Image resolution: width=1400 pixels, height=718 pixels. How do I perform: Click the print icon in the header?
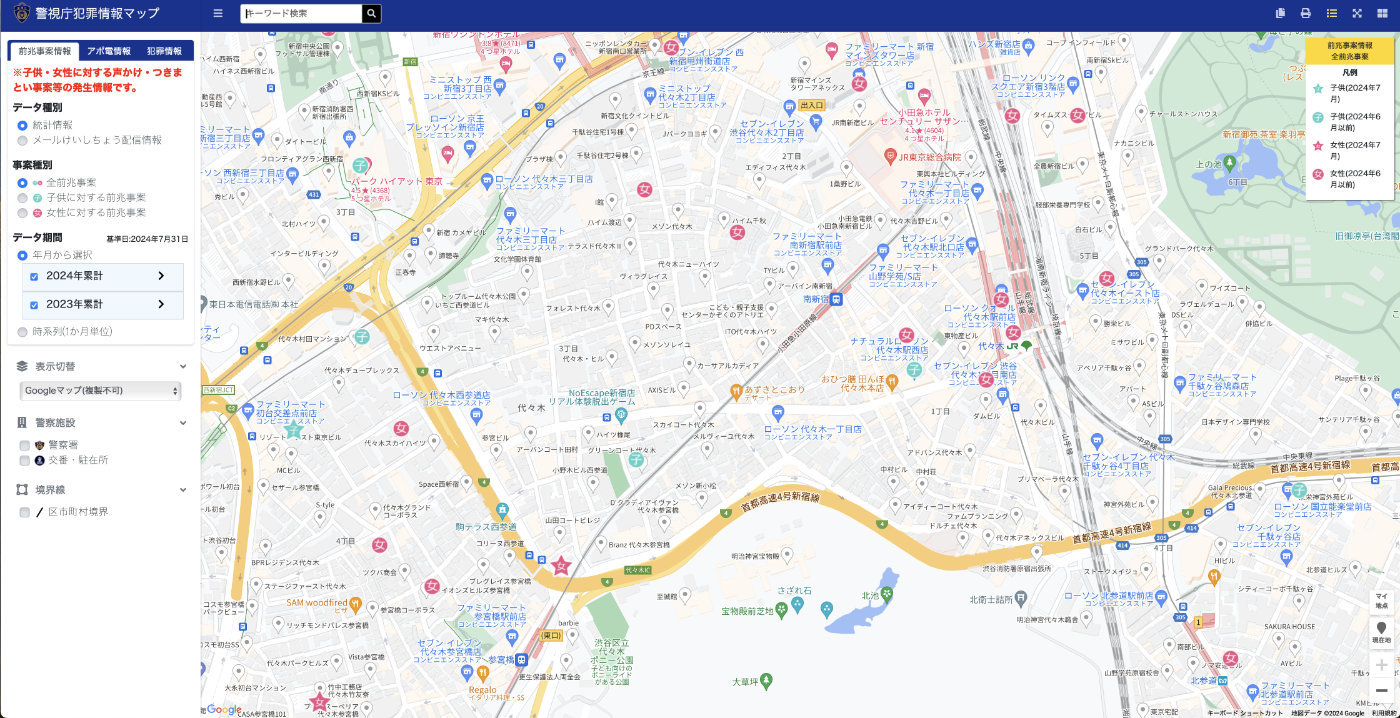1305,14
